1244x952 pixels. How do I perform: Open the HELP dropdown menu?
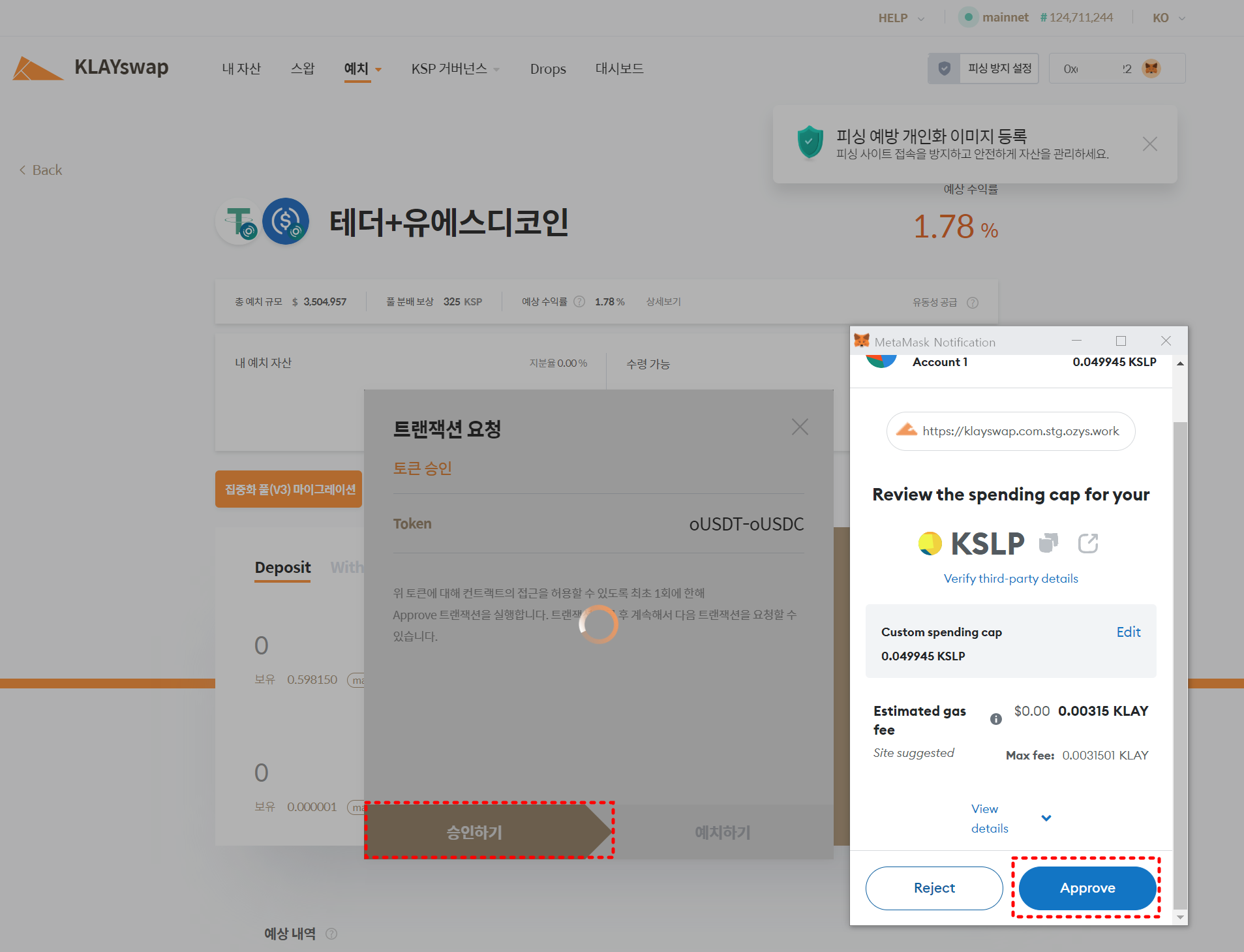(901, 18)
